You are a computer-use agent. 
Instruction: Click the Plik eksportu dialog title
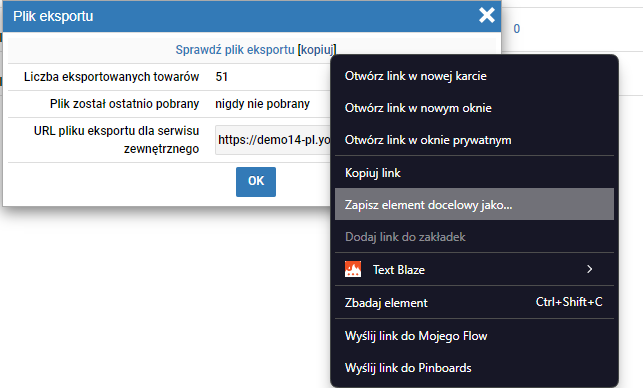click(x=53, y=16)
